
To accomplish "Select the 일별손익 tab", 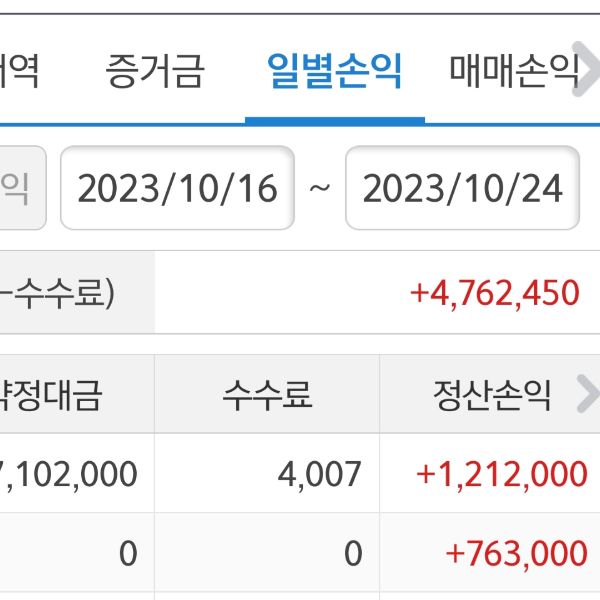I will (334, 71).
